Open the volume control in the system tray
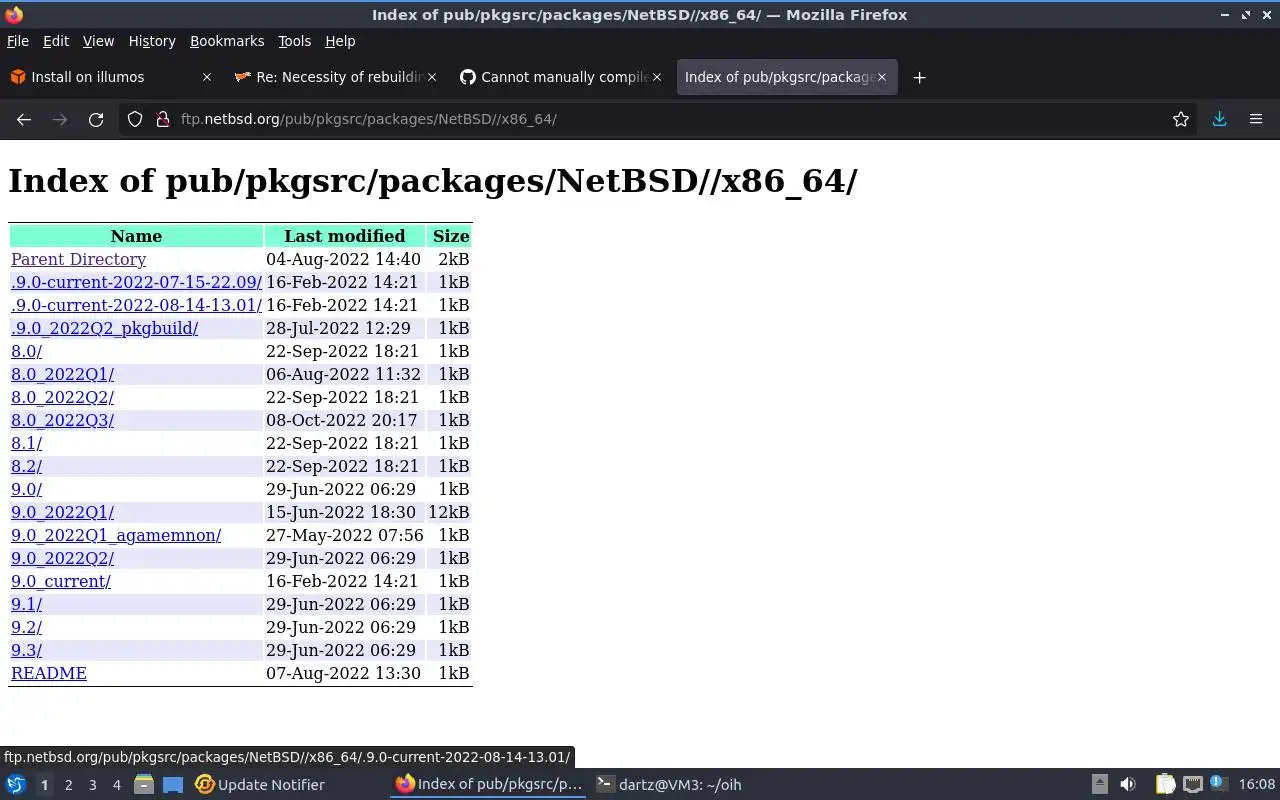 click(1128, 785)
